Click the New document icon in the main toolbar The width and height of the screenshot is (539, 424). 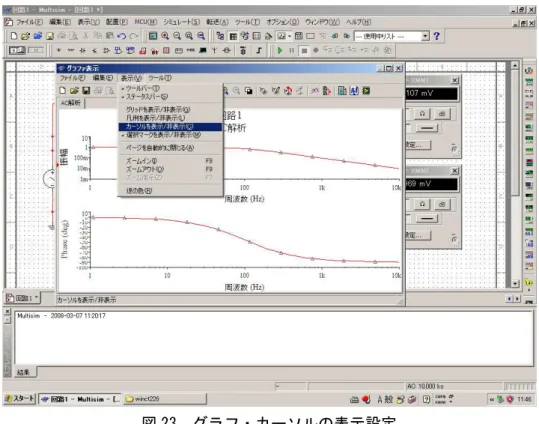[x=14, y=36]
